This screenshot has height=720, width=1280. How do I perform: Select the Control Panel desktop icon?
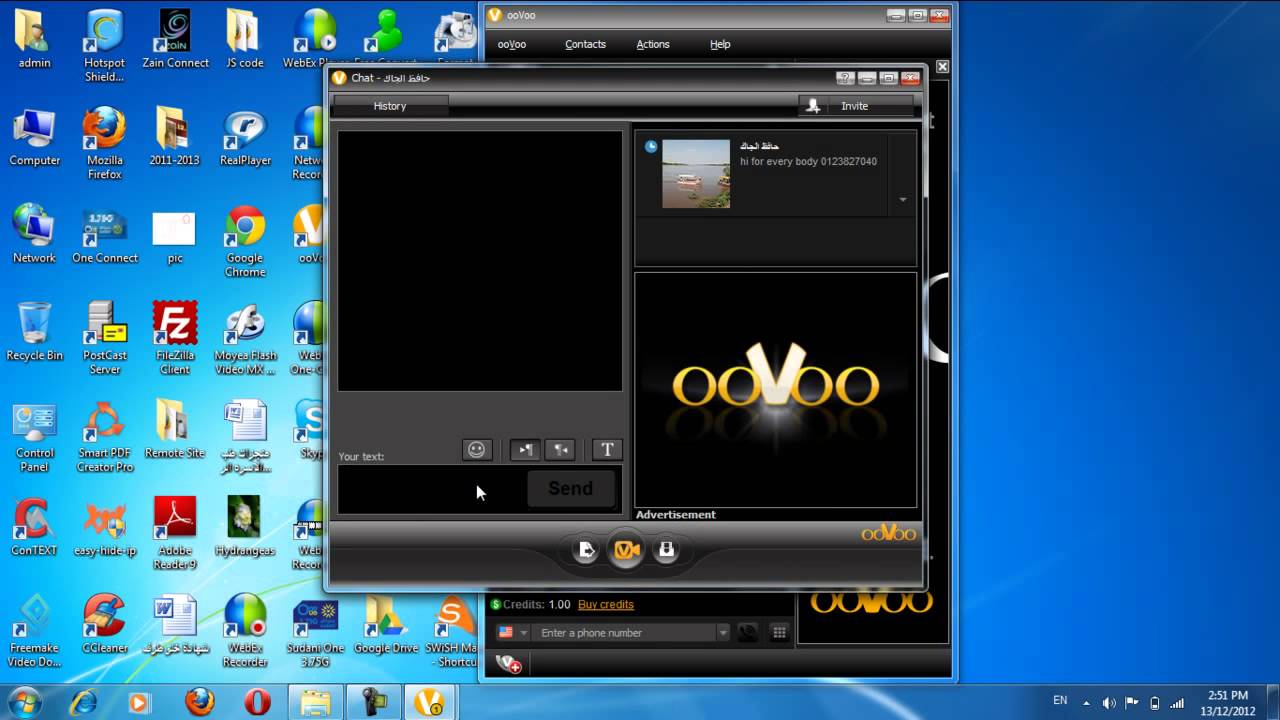point(34,438)
